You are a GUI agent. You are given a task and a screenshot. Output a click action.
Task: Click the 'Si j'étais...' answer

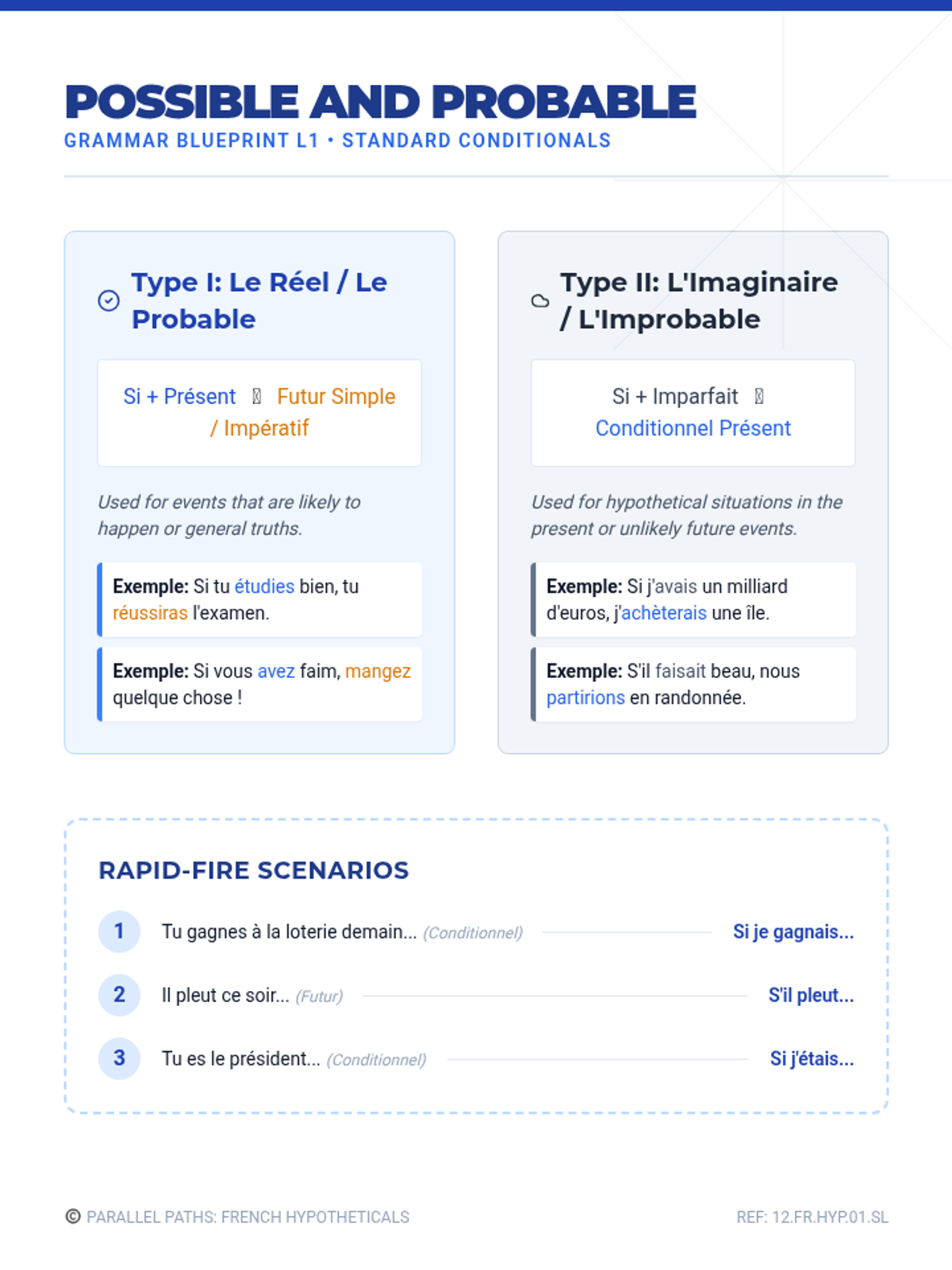pyautogui.click(x=812, y=1059)
